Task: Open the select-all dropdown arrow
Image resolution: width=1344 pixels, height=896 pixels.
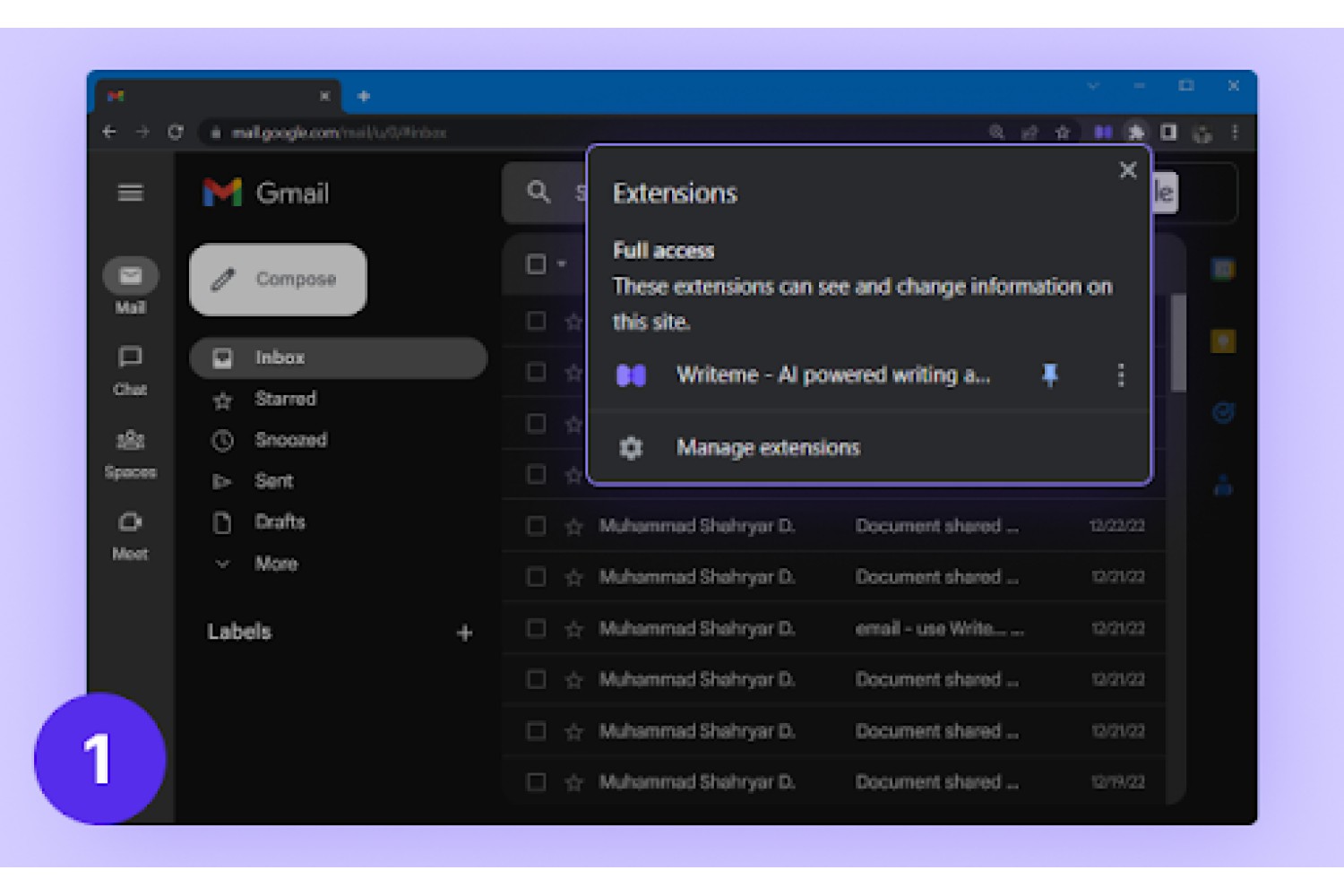Action: [562, 264]
